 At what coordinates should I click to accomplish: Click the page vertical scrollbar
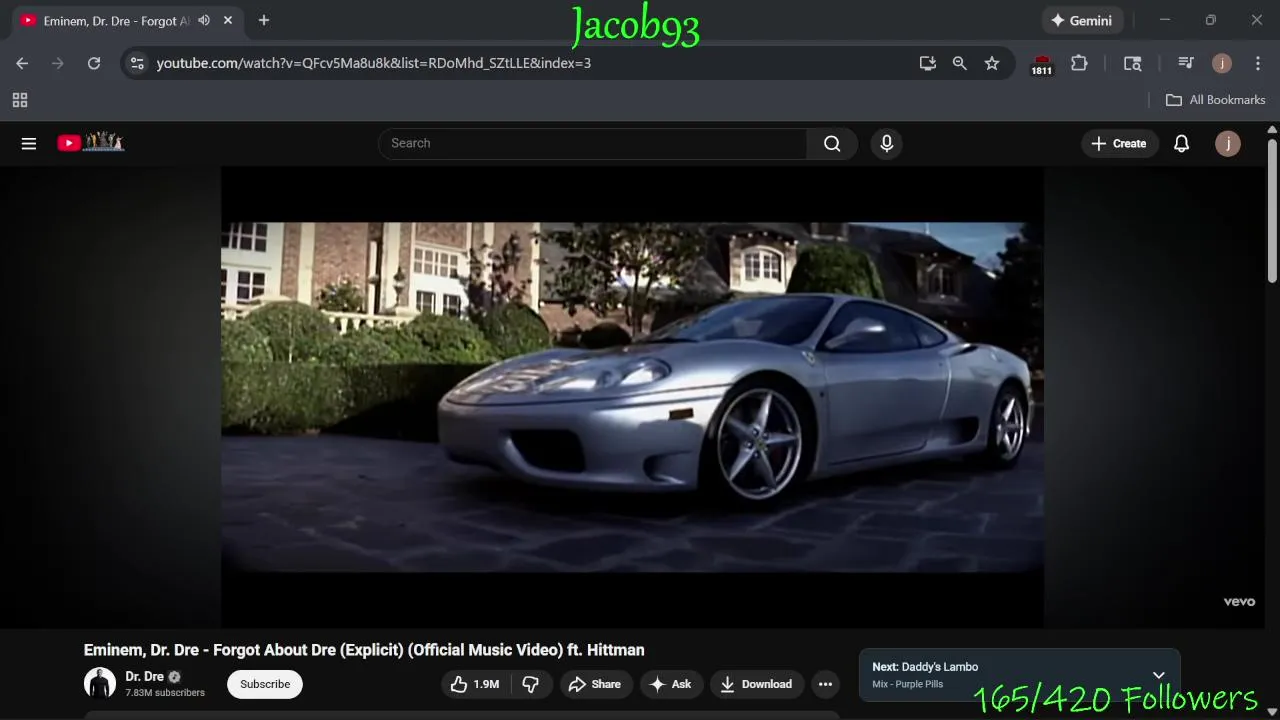click(1272, 210)
